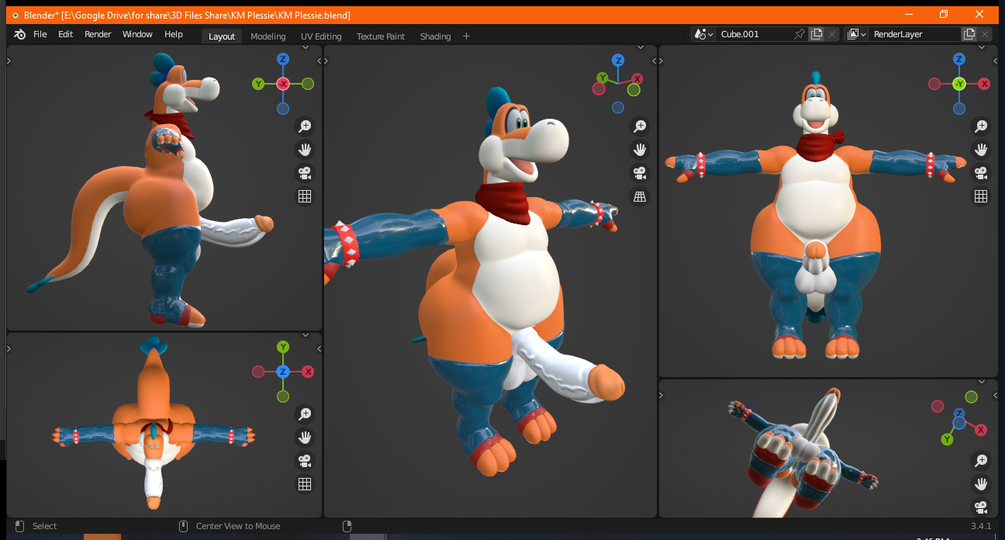The image size is (1005, 540).
Task: Click pan hand icon in top-right front-view viewport
Action: (981, 150)
